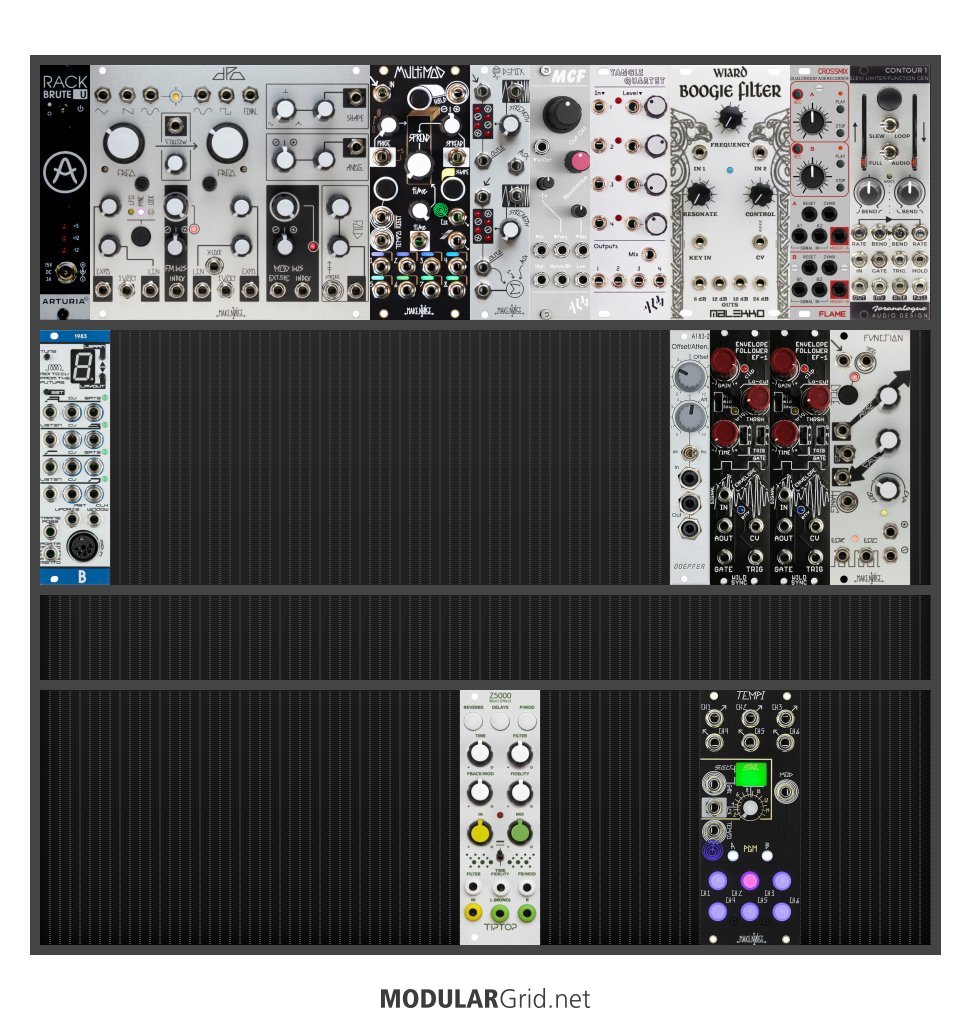The height and width of the screenshot is (1020, 971).
Task: Click the Z5000 Delays button
Action: coord(499,720)
